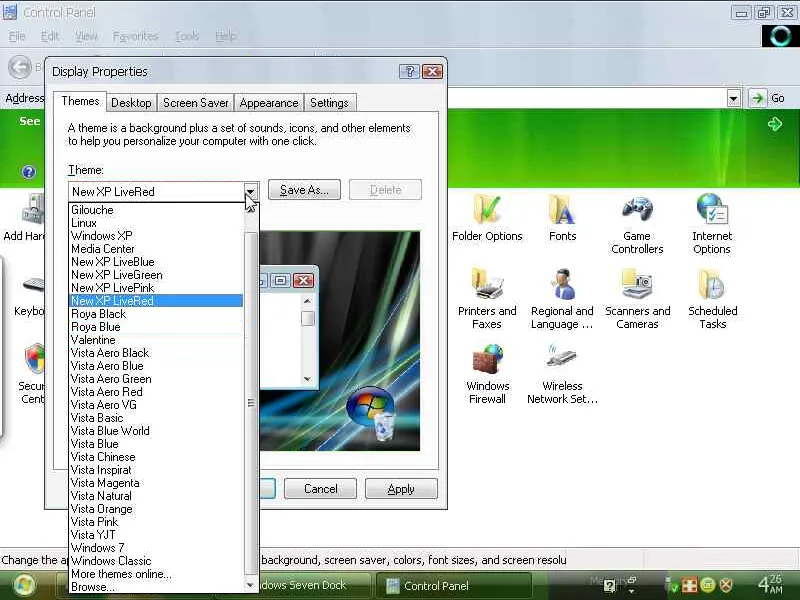Click the Apply button
This screenshot has width=800, height=600.
[x=401, y=489]
